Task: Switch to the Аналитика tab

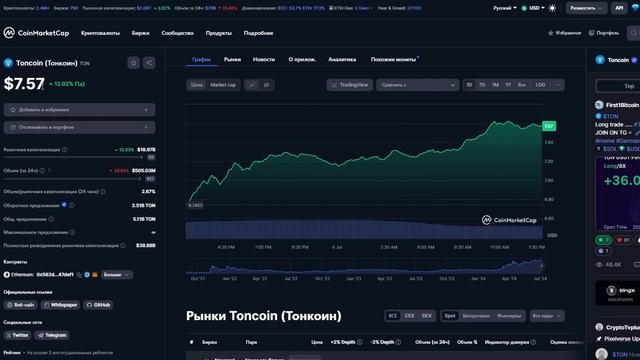Action: (342, 60)
